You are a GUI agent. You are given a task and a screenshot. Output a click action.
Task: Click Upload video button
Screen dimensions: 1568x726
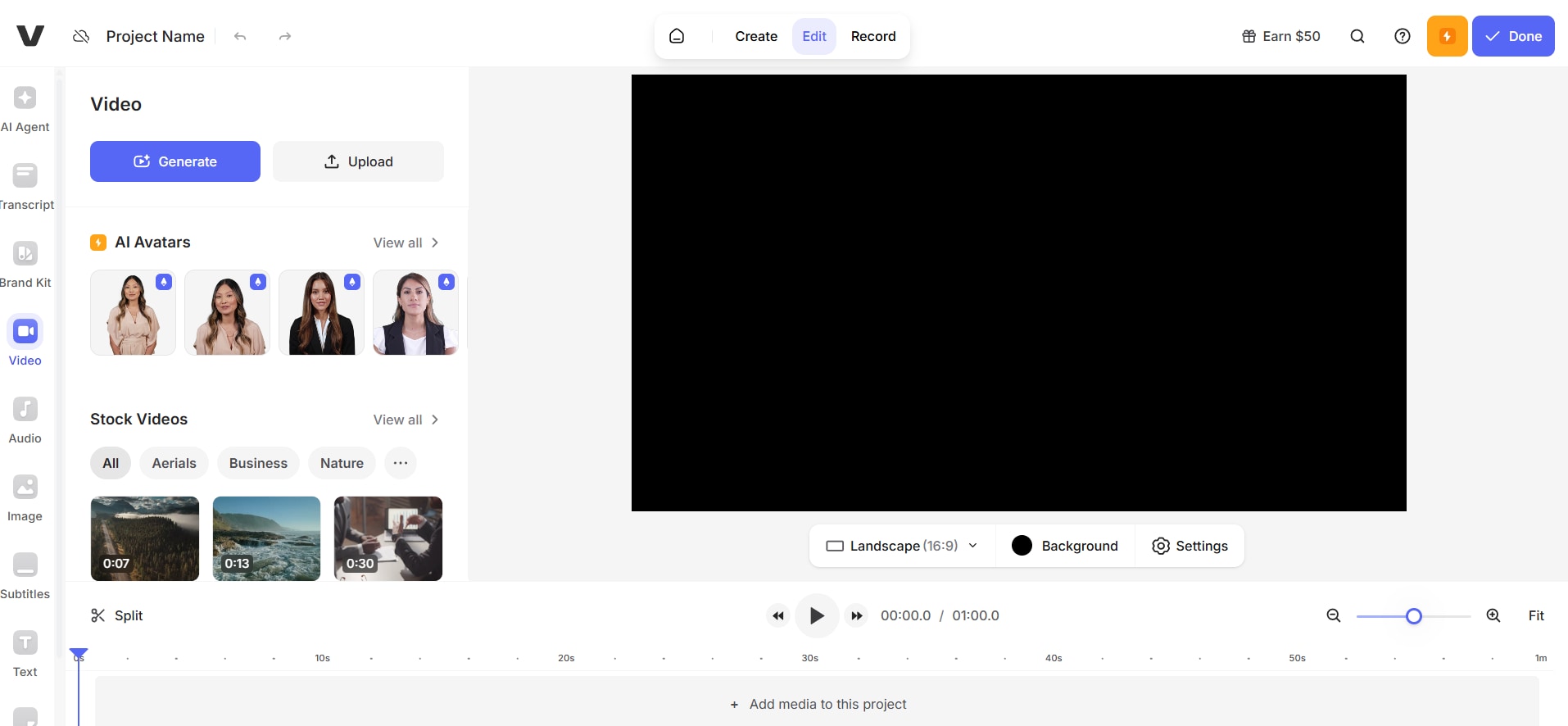pos(358,161)
